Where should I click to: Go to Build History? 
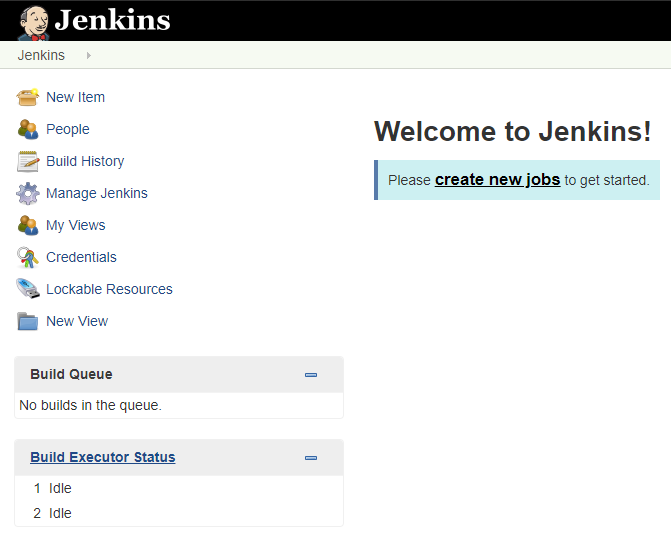click(x=85, y=161)
